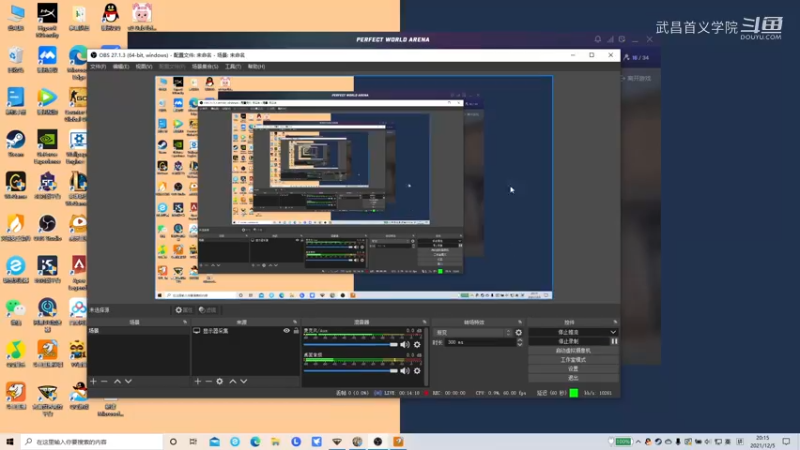Open File Explorer from the taskbar
Image resolution: width=800 pixels, height=450 pixels.
[276, 441]
